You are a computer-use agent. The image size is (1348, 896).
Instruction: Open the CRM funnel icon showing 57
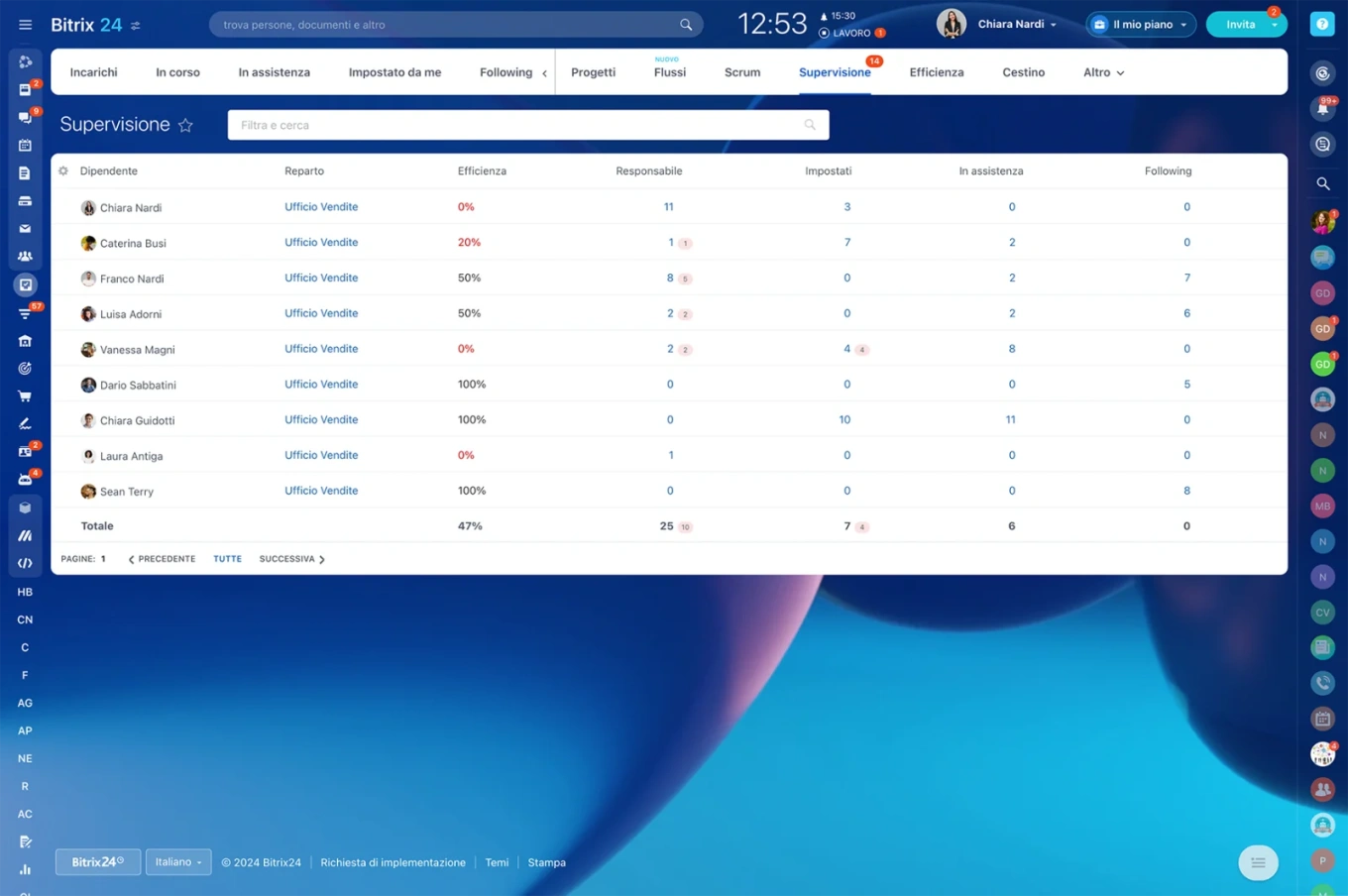25,311
